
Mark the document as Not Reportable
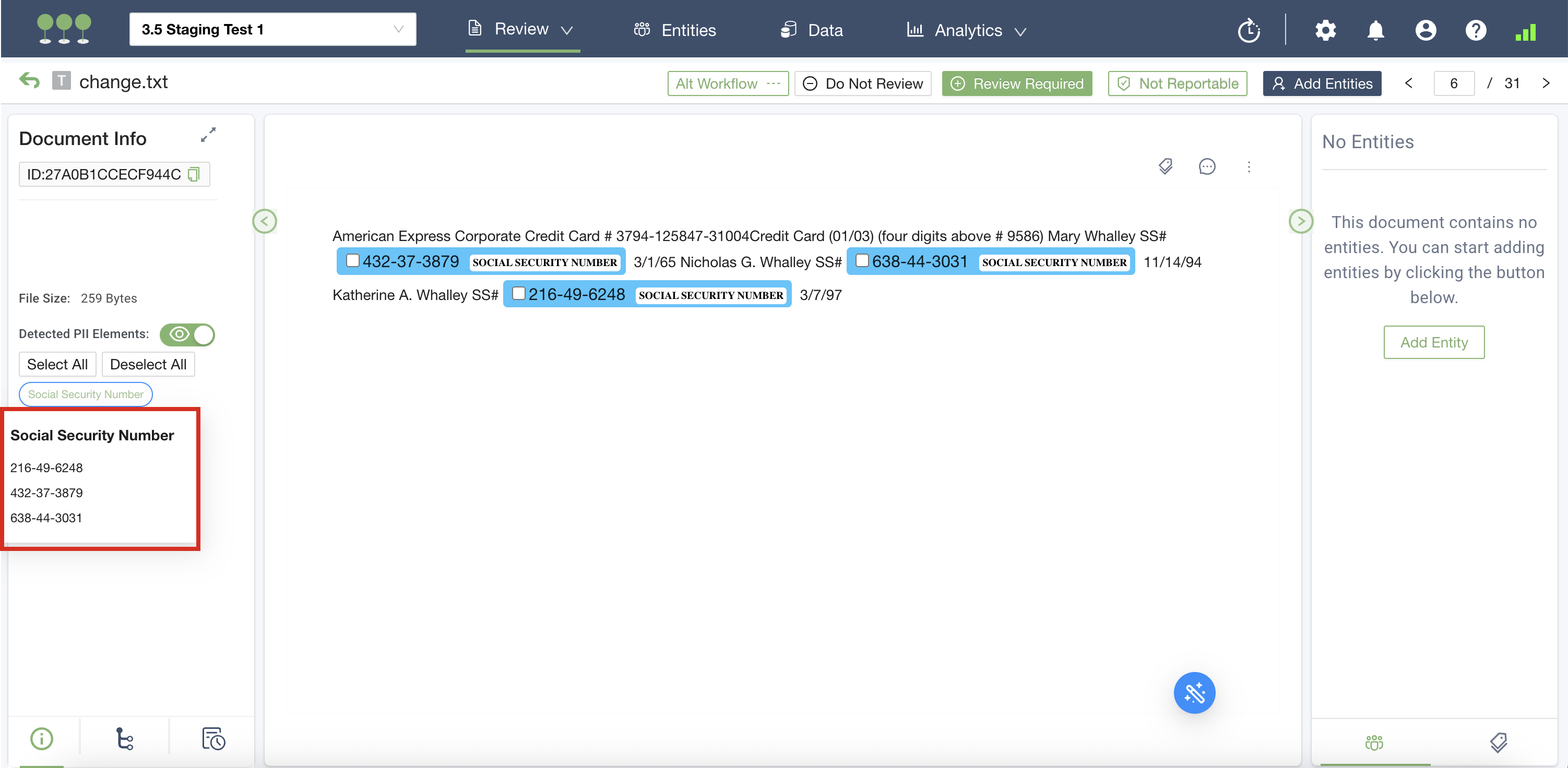(1177, 83)
